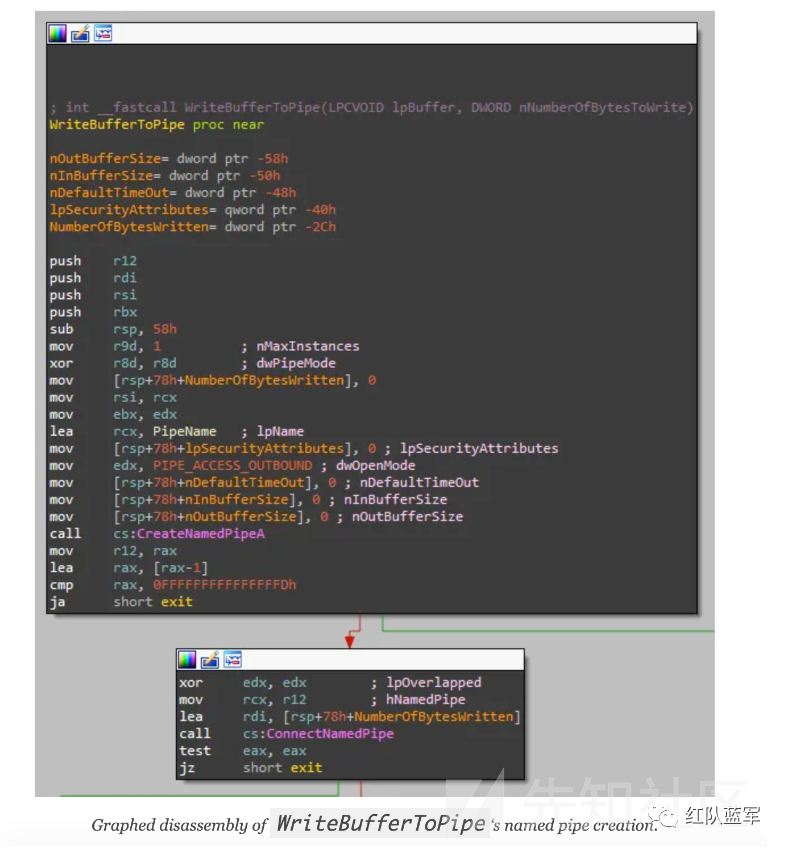This screenshot has width=786, height=850.
Task: Select the nDefaultTimeOut variable declaration
Action: 173,193
